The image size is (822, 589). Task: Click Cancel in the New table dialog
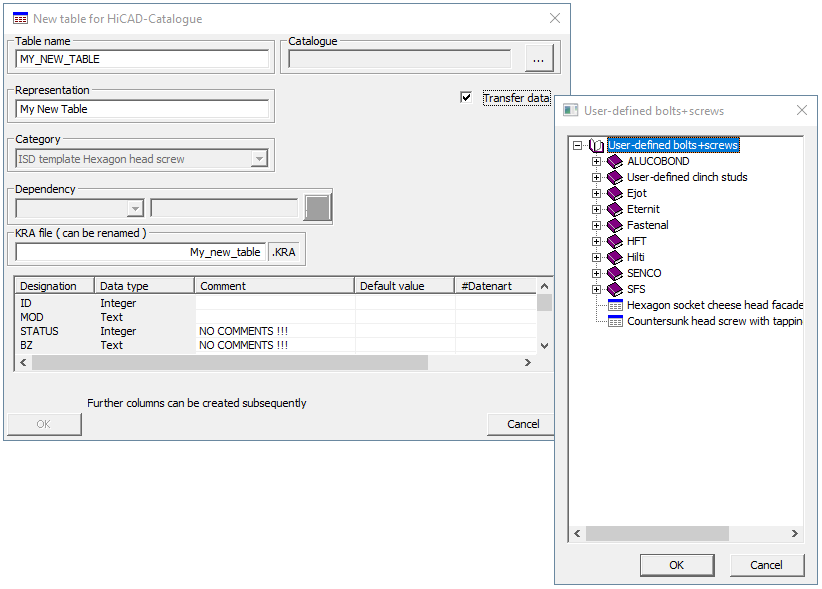click(522, 424)
